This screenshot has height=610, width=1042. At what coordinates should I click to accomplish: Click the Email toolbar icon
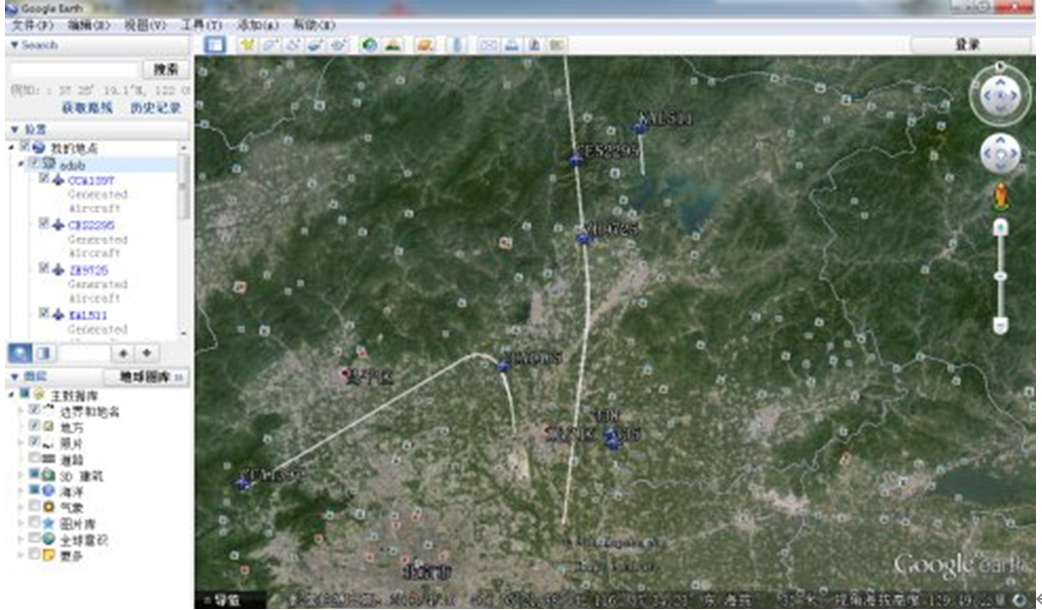[x=488, y=45]
